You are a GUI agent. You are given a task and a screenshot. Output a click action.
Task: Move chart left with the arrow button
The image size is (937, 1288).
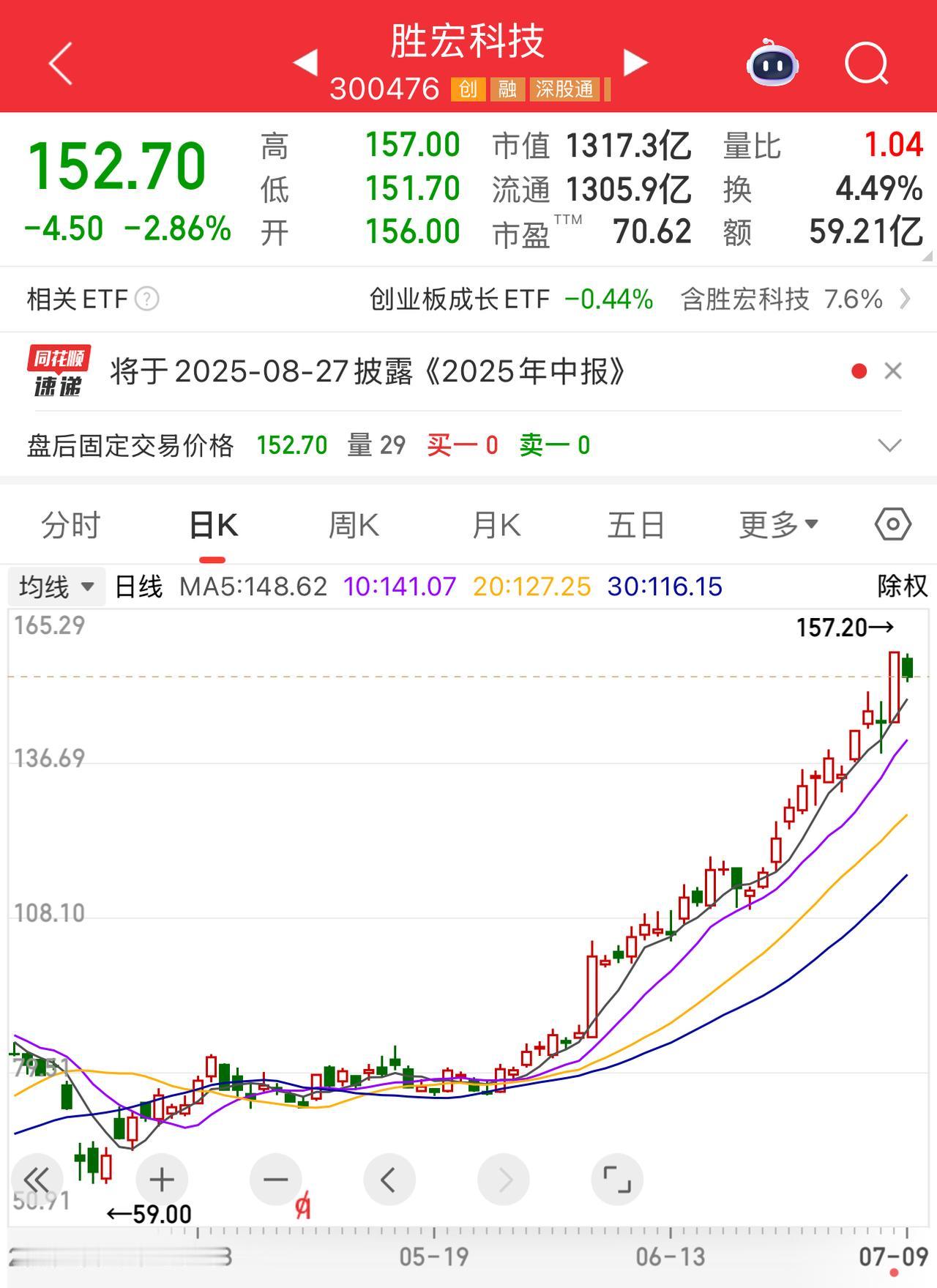[389, 1180]
